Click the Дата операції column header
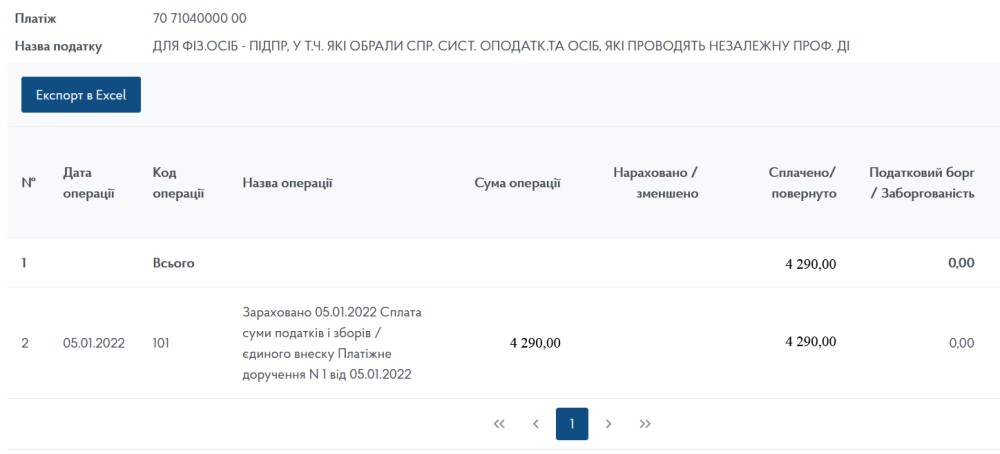Viewport: 1000px width, 454px height. (88, 183)
